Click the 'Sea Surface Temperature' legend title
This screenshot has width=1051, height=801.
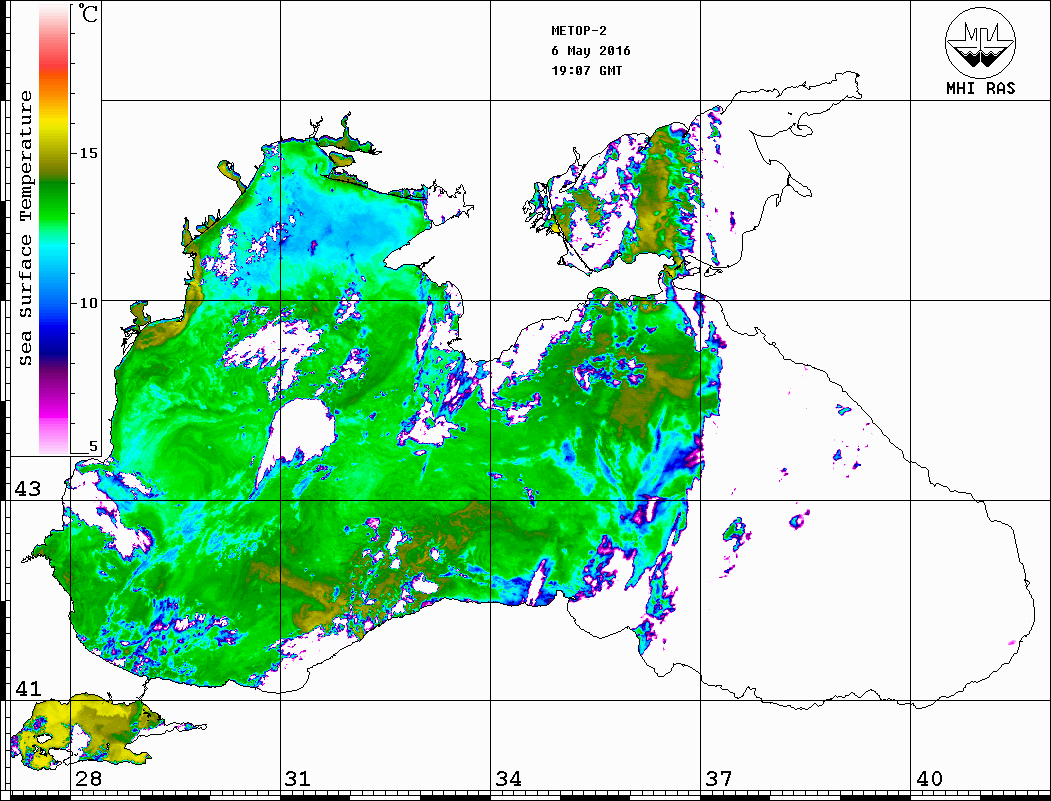25,228
